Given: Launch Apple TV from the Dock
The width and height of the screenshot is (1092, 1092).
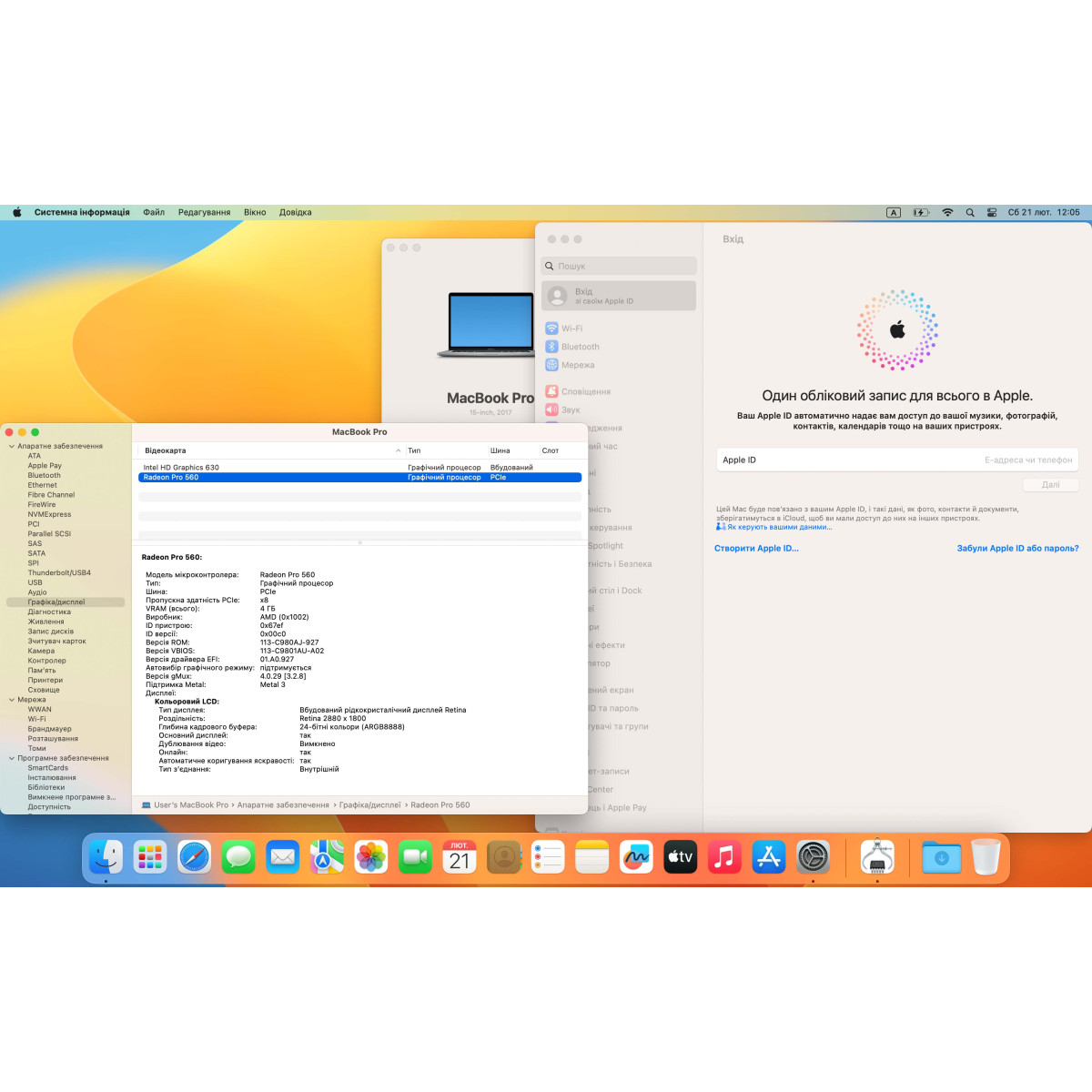Looking at the screenshot, I should click(680, 856).
